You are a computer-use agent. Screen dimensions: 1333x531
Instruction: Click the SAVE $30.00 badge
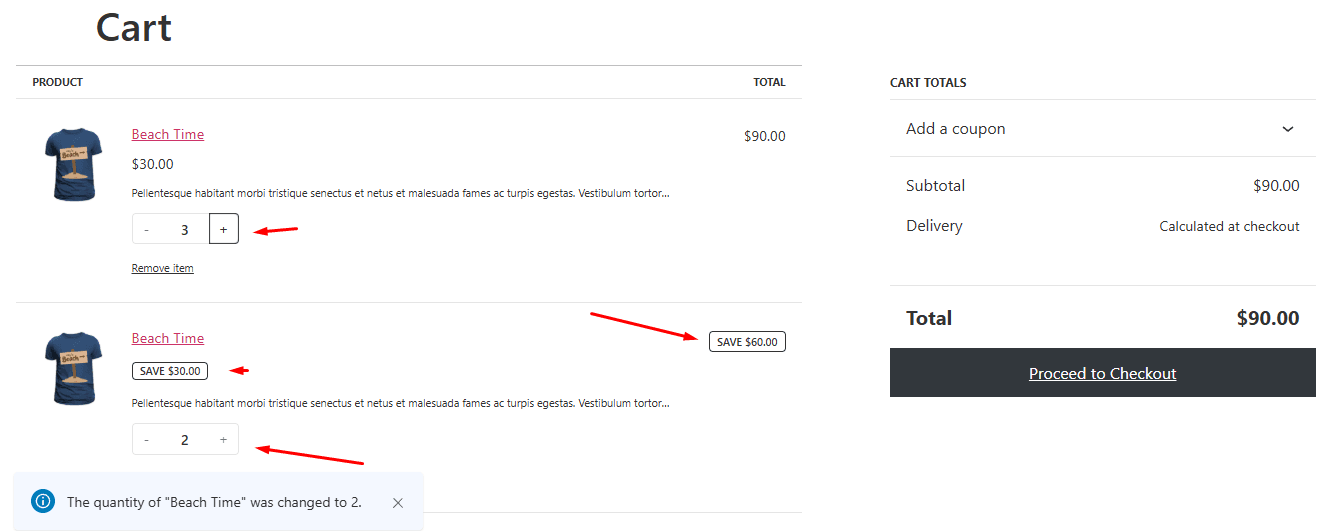point(170,371)
